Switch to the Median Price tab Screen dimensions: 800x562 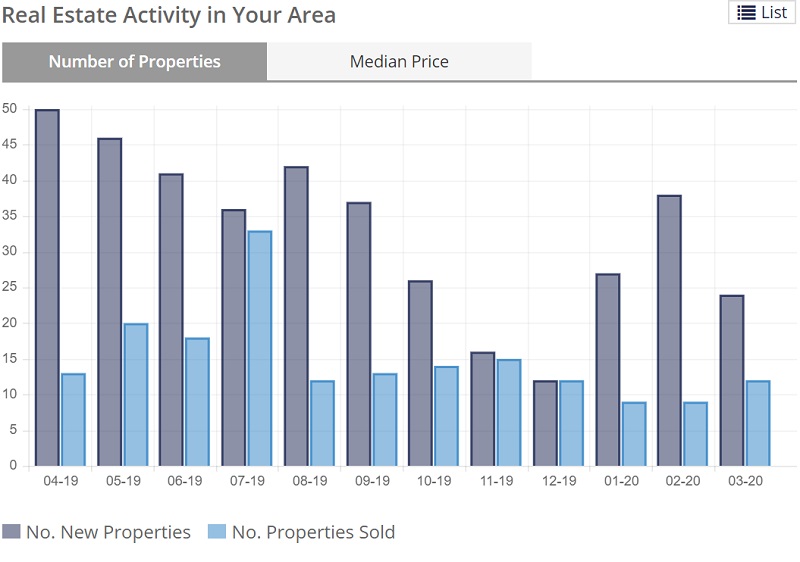tap(399, 61)
